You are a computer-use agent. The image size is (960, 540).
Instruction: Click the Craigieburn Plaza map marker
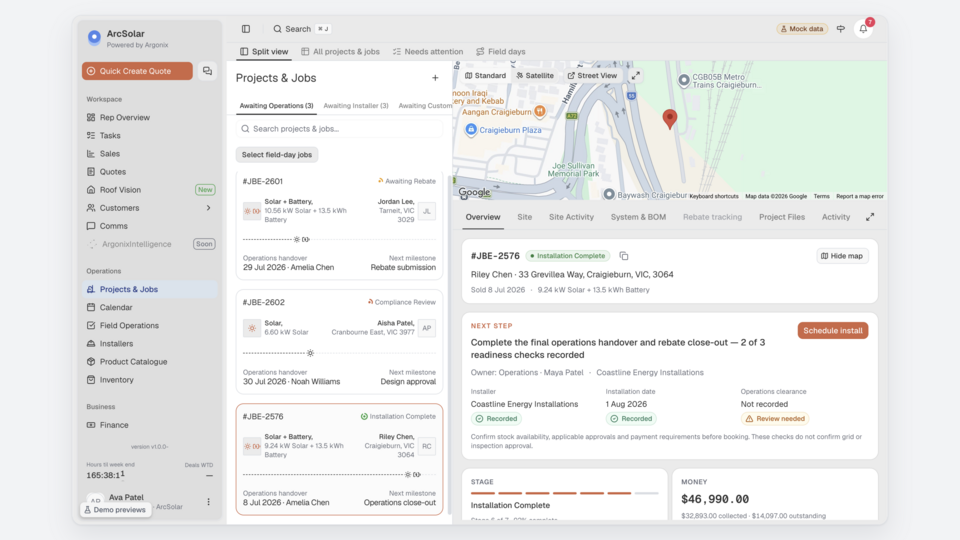click(x=470, y=129)
